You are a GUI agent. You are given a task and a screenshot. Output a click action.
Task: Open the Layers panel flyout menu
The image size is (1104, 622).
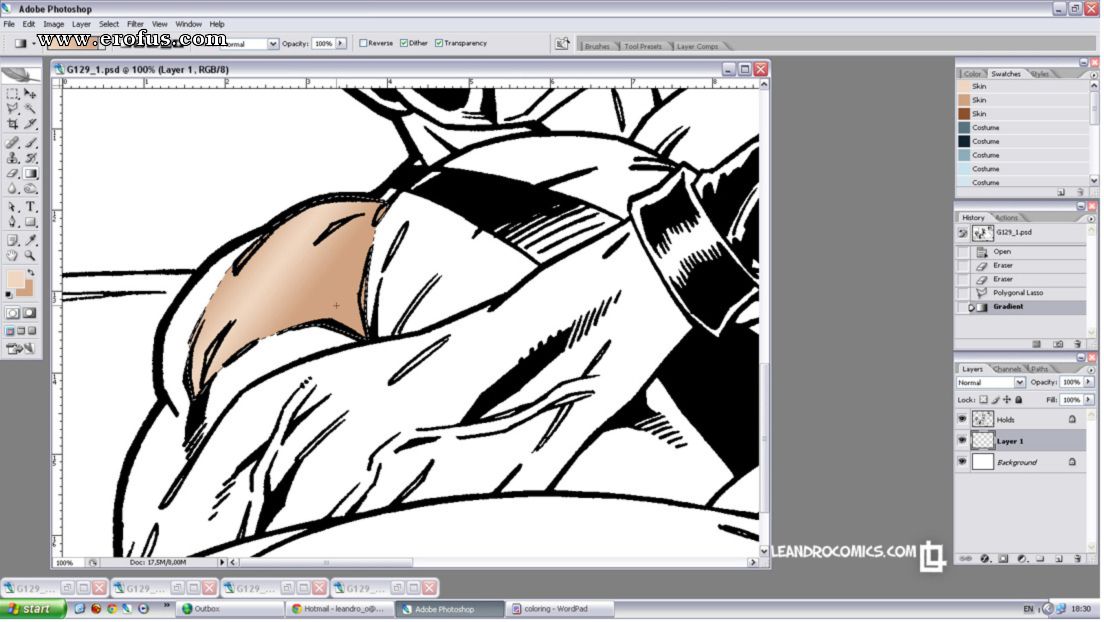tap(1093, 370)
